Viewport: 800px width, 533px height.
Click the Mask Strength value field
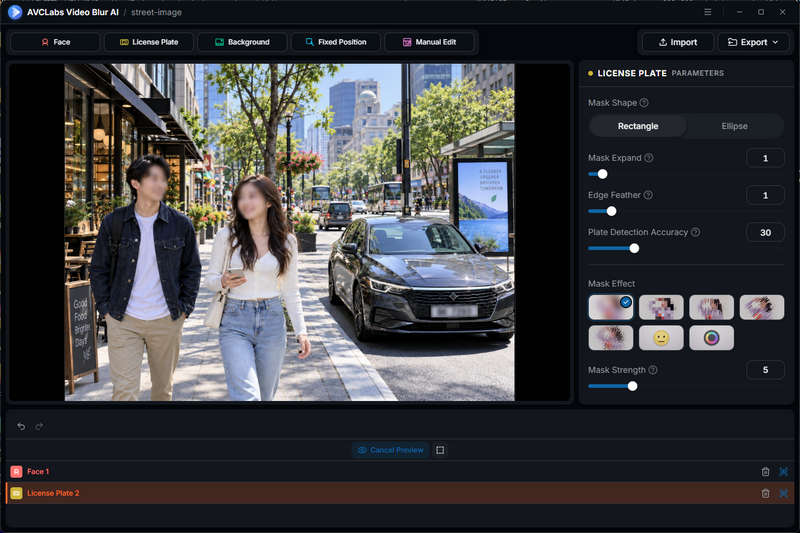coord(765,370)
